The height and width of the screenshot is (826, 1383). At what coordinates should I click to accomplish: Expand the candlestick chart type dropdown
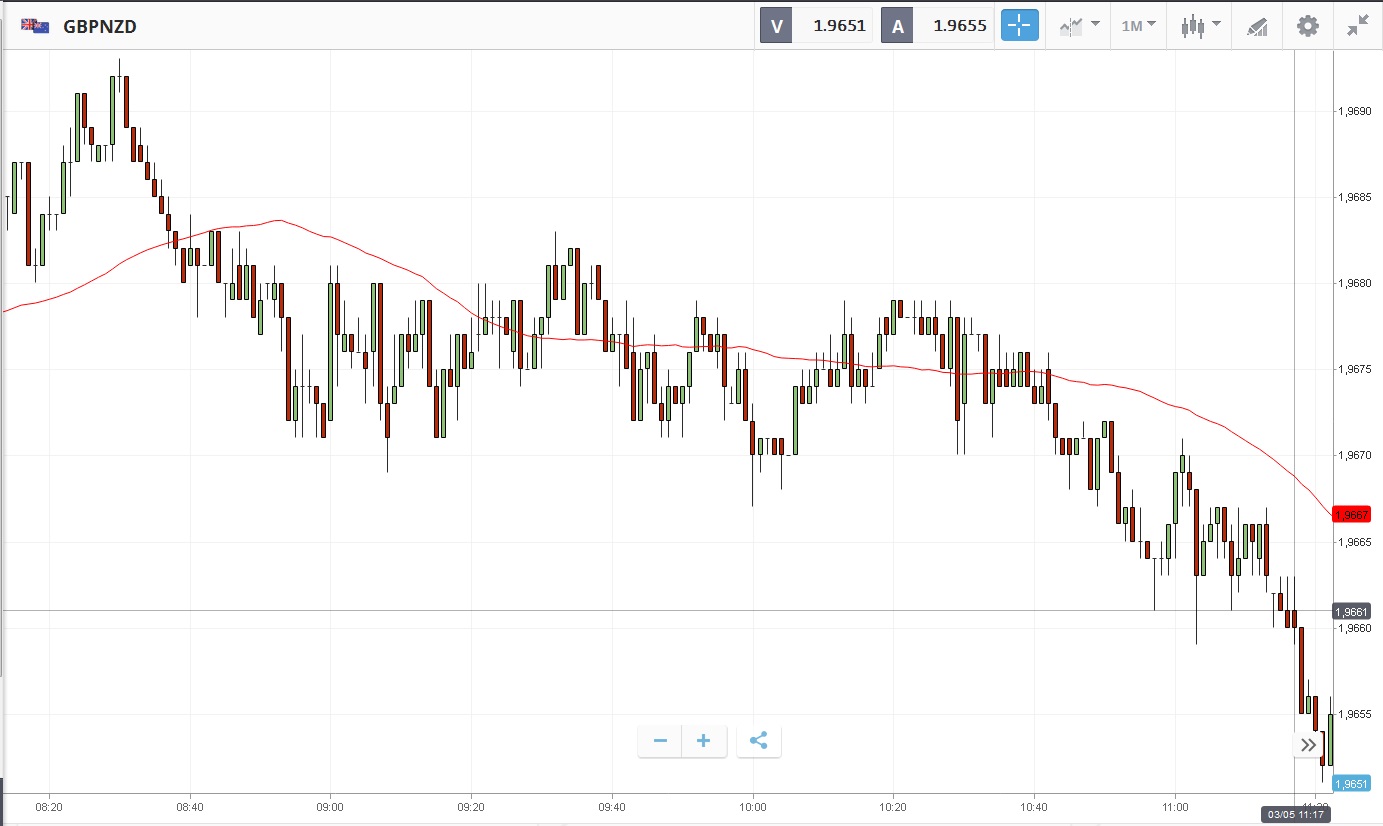tap(1200, 26)
